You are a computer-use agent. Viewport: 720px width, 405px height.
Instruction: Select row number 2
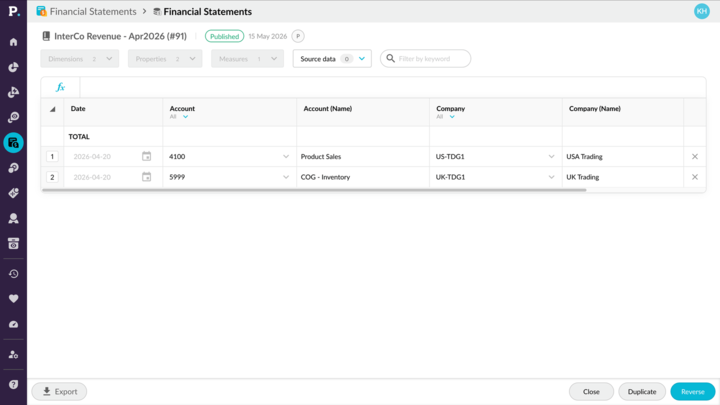coord(52,177)
